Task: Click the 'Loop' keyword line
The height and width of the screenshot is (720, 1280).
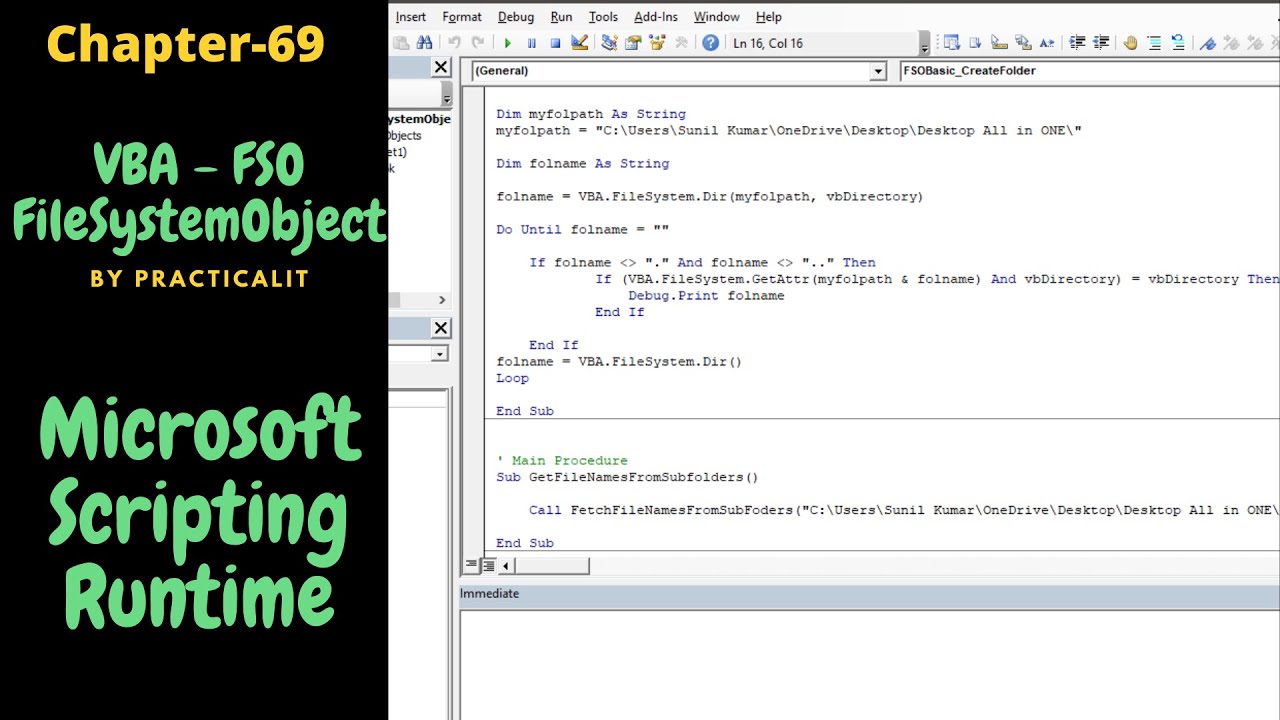Action: [x=512, y=378]
